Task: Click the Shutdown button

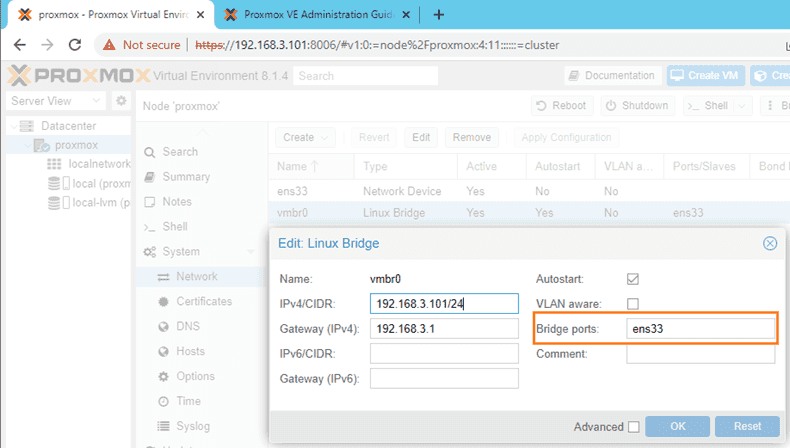Action: [637, 106]
